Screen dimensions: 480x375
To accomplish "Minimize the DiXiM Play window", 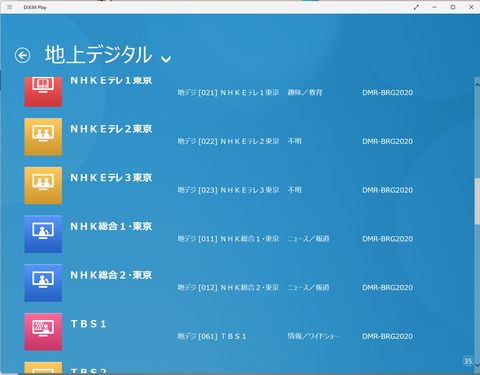I will pos(435,7).
